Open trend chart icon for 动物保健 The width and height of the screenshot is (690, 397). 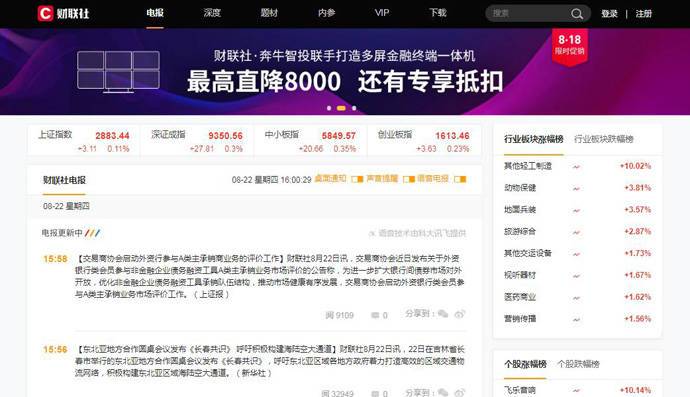click(576, 188)
